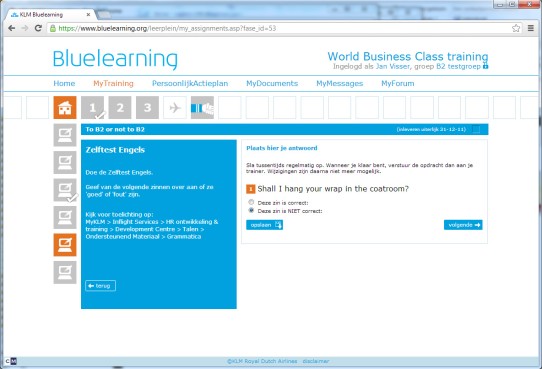Click the KLM Royal Dutch Airlines footer text
The width and height of the screenshot is (542, 369).
(262, 361)
